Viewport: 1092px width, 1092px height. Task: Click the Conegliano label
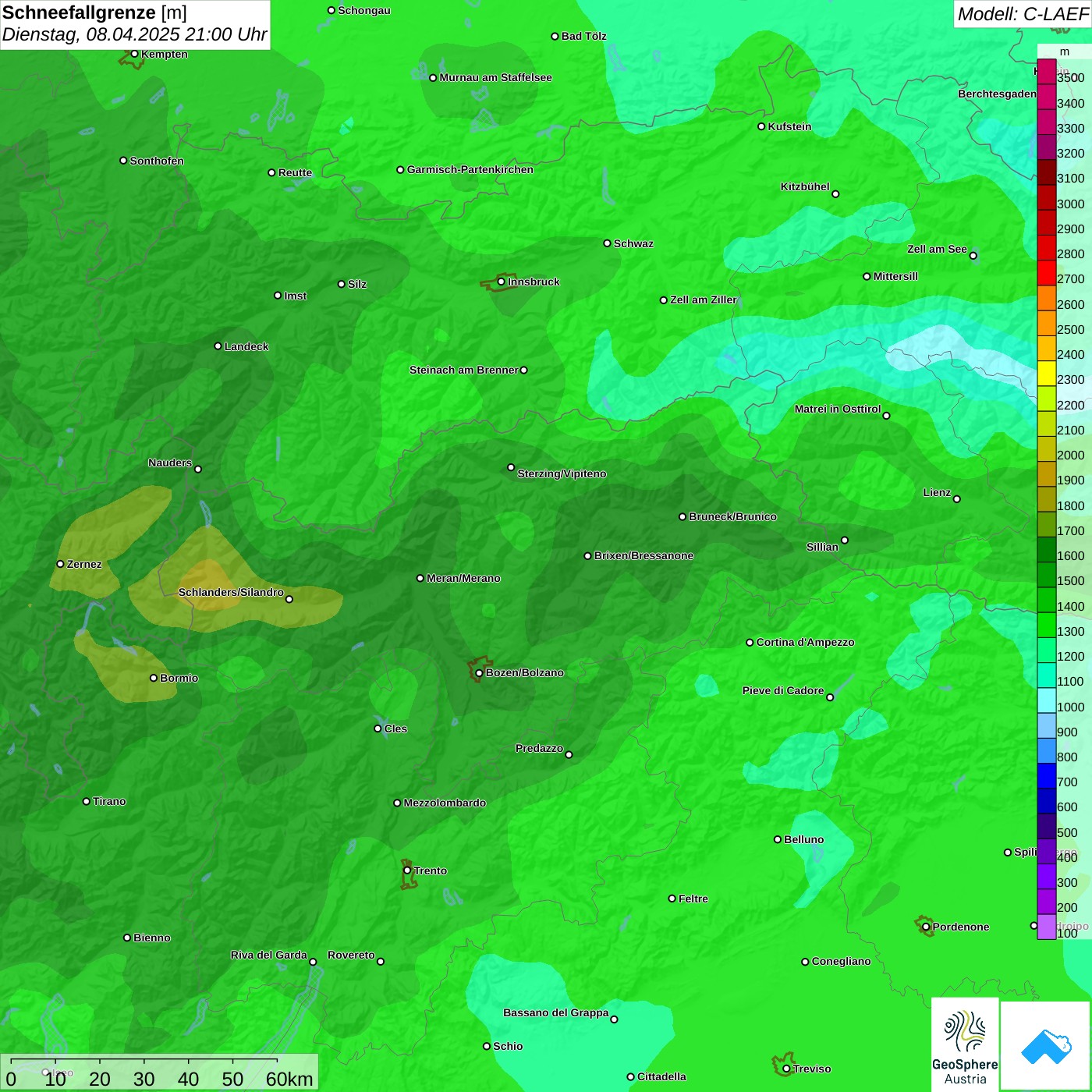pos(841,961)
